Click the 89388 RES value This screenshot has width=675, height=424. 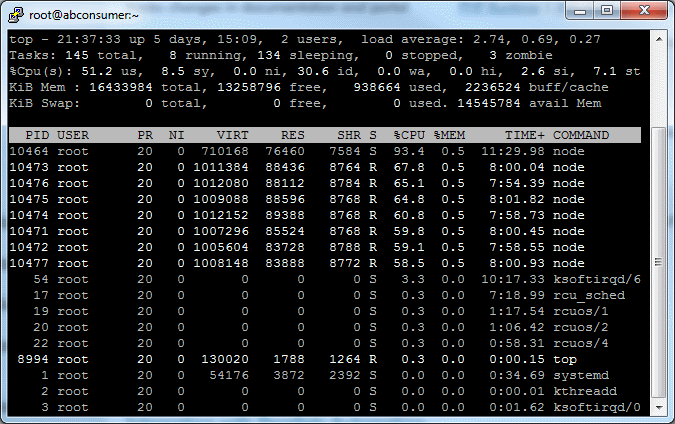(x=285, y=215)
